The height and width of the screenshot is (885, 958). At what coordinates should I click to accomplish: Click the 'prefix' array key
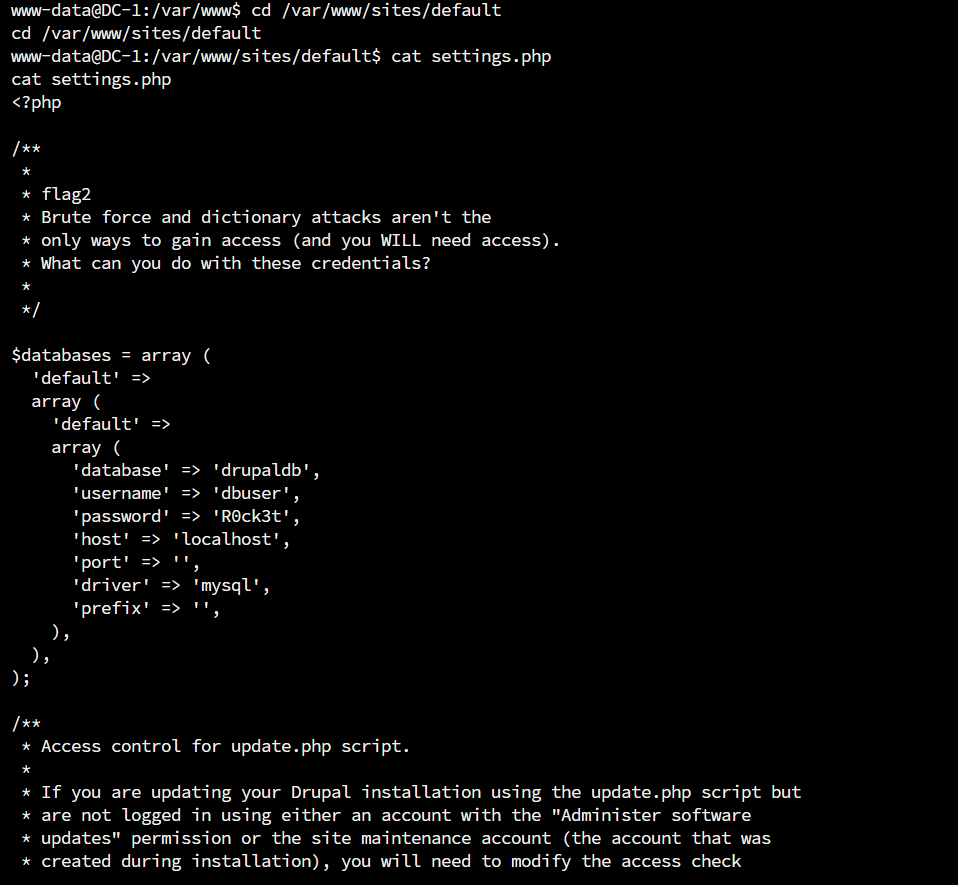pyautogui.click(x=111, y=608)
